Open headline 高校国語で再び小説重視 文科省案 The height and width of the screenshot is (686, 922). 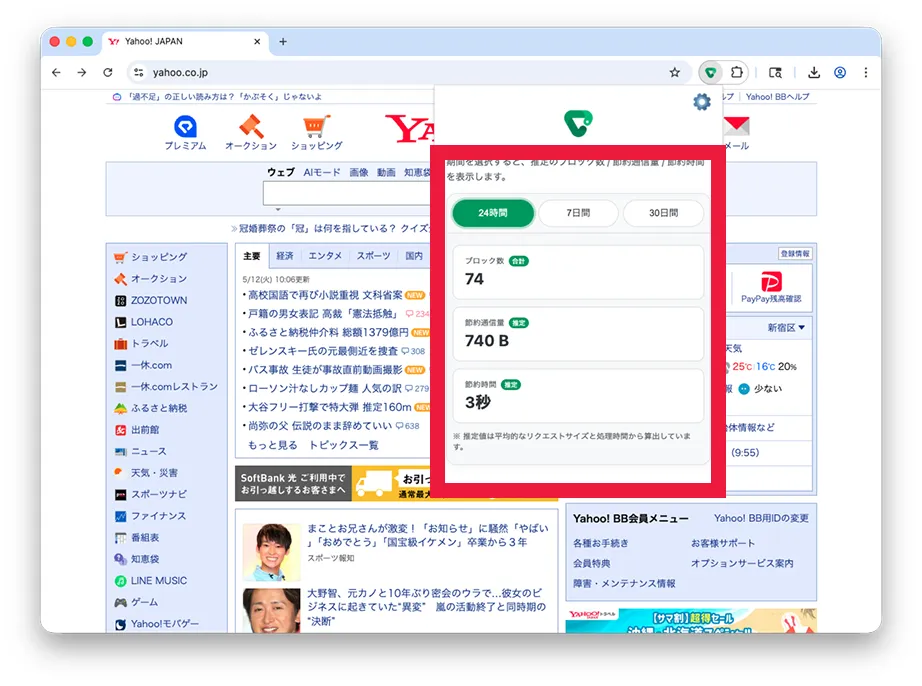click(x=325, y=295)
